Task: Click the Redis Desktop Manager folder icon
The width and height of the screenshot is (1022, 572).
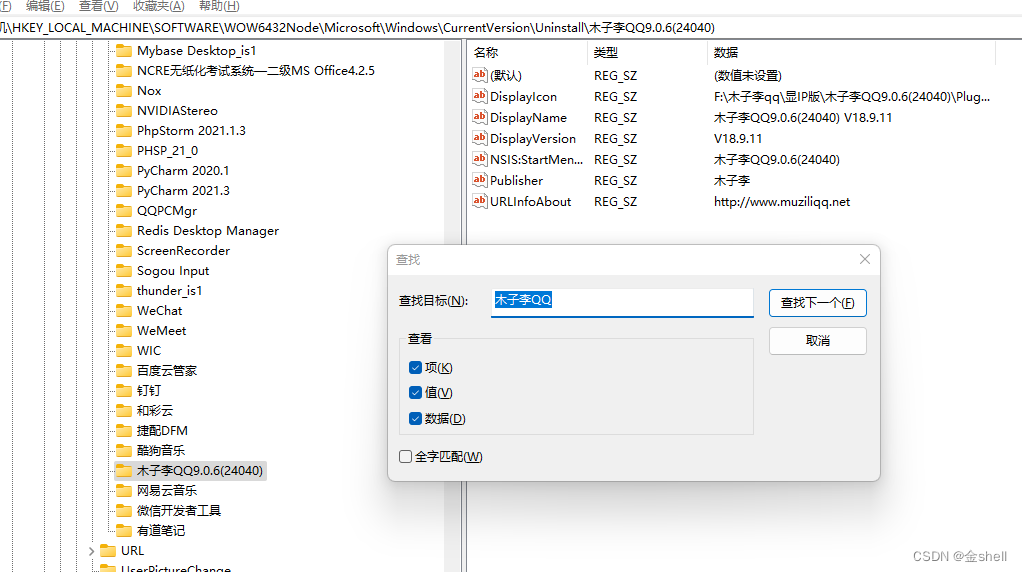Action: pyautogui.click(x=124, y=231)
